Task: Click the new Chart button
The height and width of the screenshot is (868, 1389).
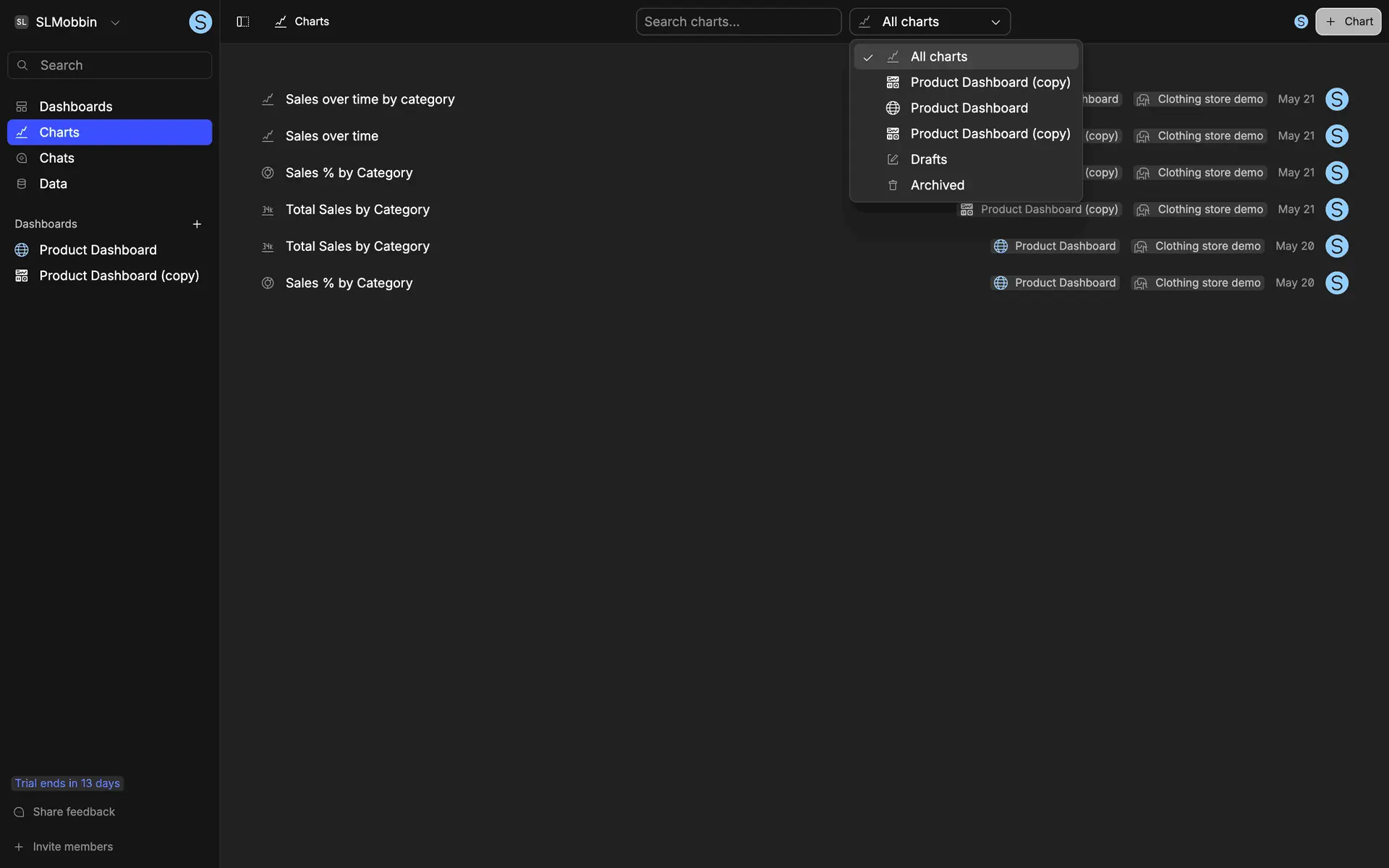Action: pyautogui.click(x=1348, y=22)
